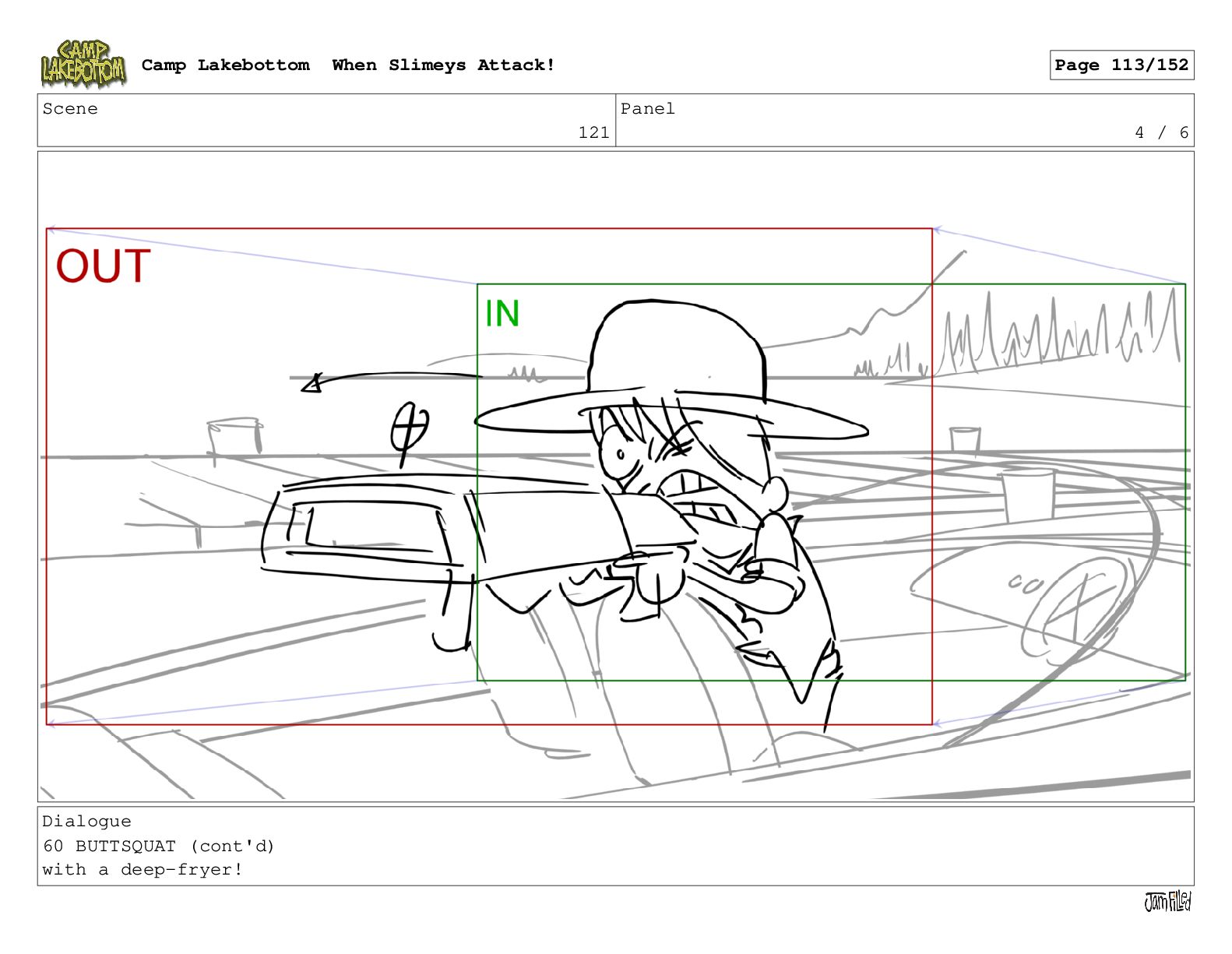Screen dimensions: 1232x954
Task: Click scene number '121'
Action: point(593,133)
